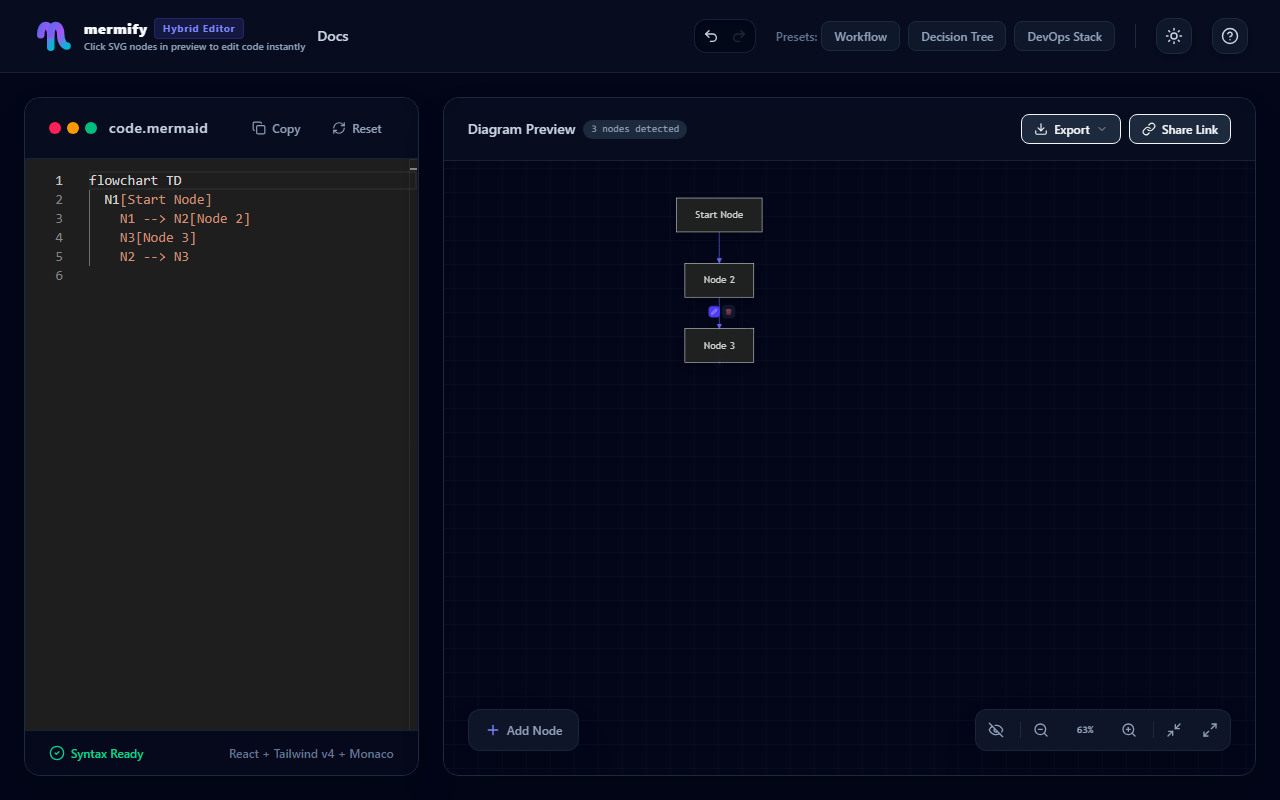Click the code.mermaid file name

158,128
